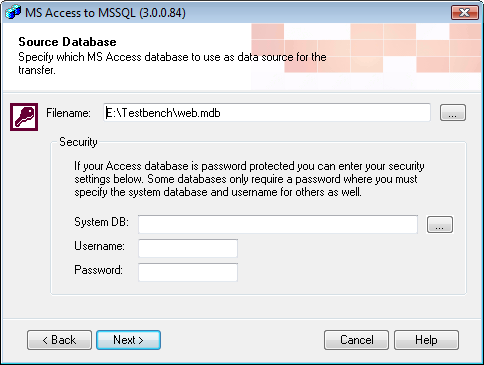The height and width of the screenshot is (365, 484).
Task: Return to previous page with Back
Action: click(x=59, y=340)
